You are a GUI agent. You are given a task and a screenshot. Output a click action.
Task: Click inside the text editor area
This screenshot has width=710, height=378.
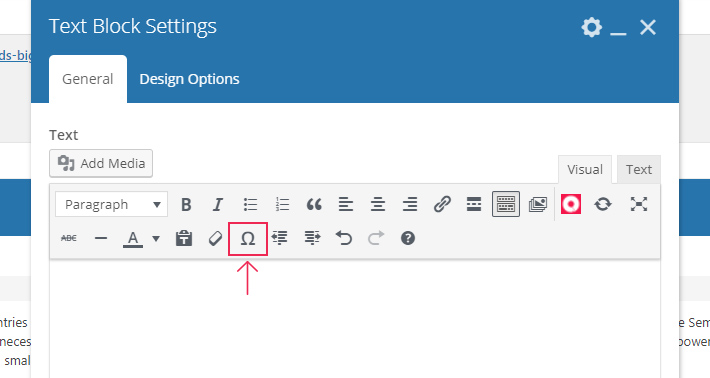coord(355,319)
